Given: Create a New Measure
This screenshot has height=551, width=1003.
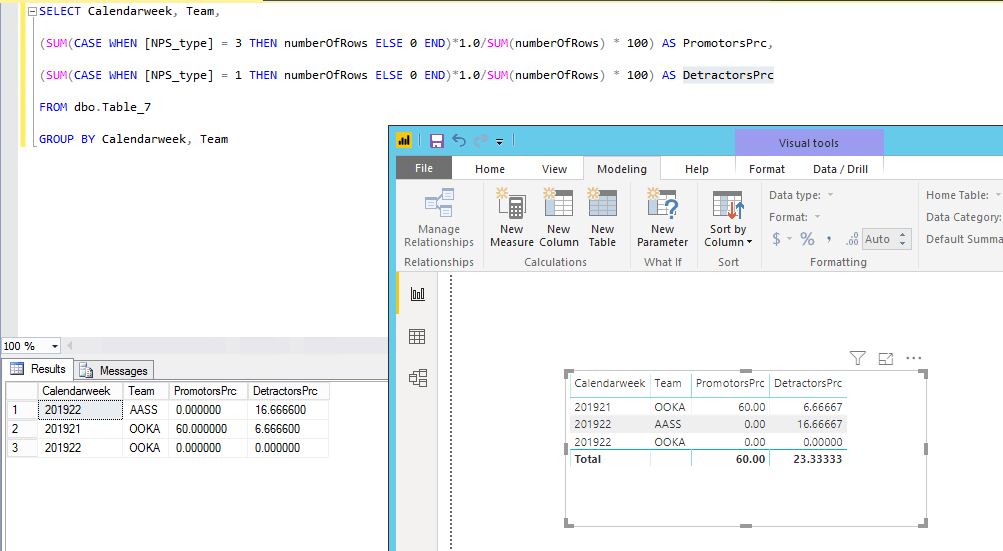Looking at the screenshot, I should click(512, 218).
